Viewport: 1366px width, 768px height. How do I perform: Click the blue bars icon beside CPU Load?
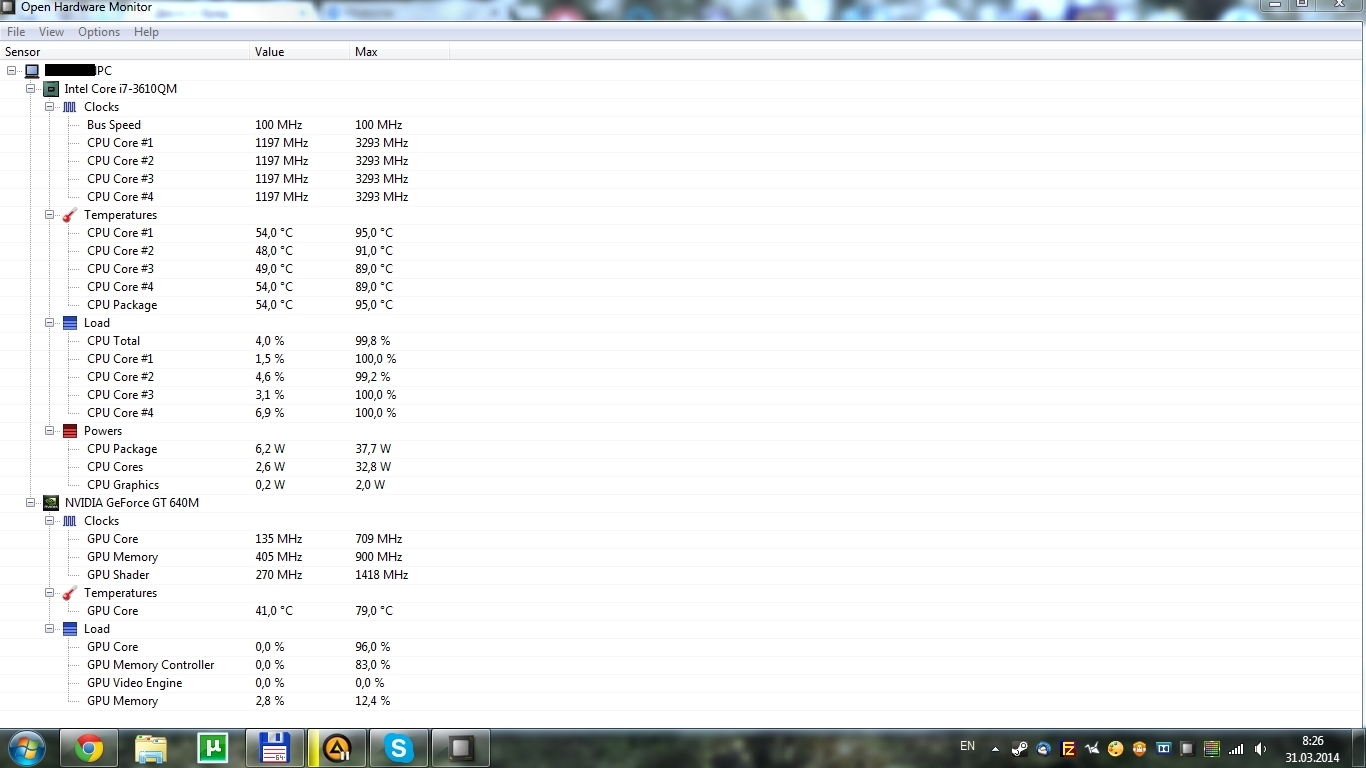pos(70,323)
